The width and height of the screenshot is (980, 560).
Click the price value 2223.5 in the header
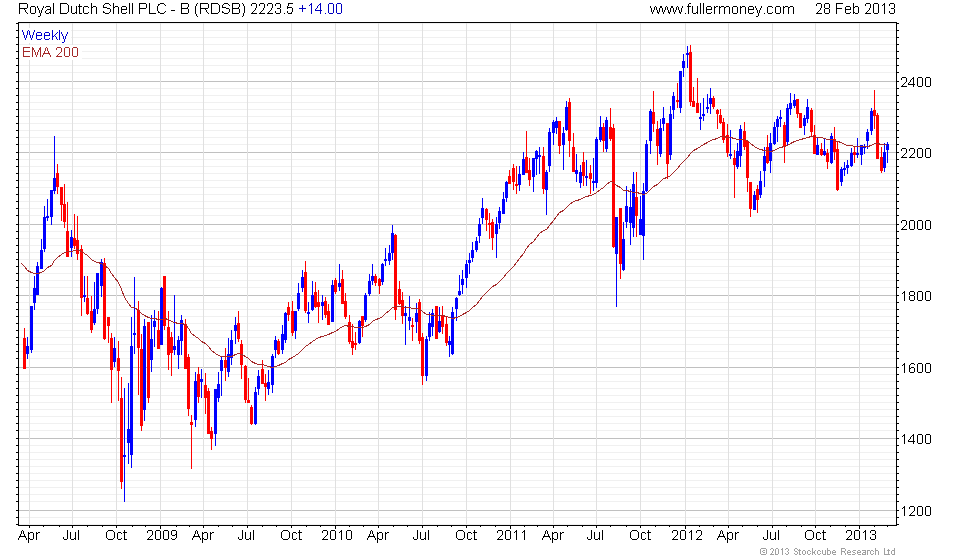(x=272, y=9)
